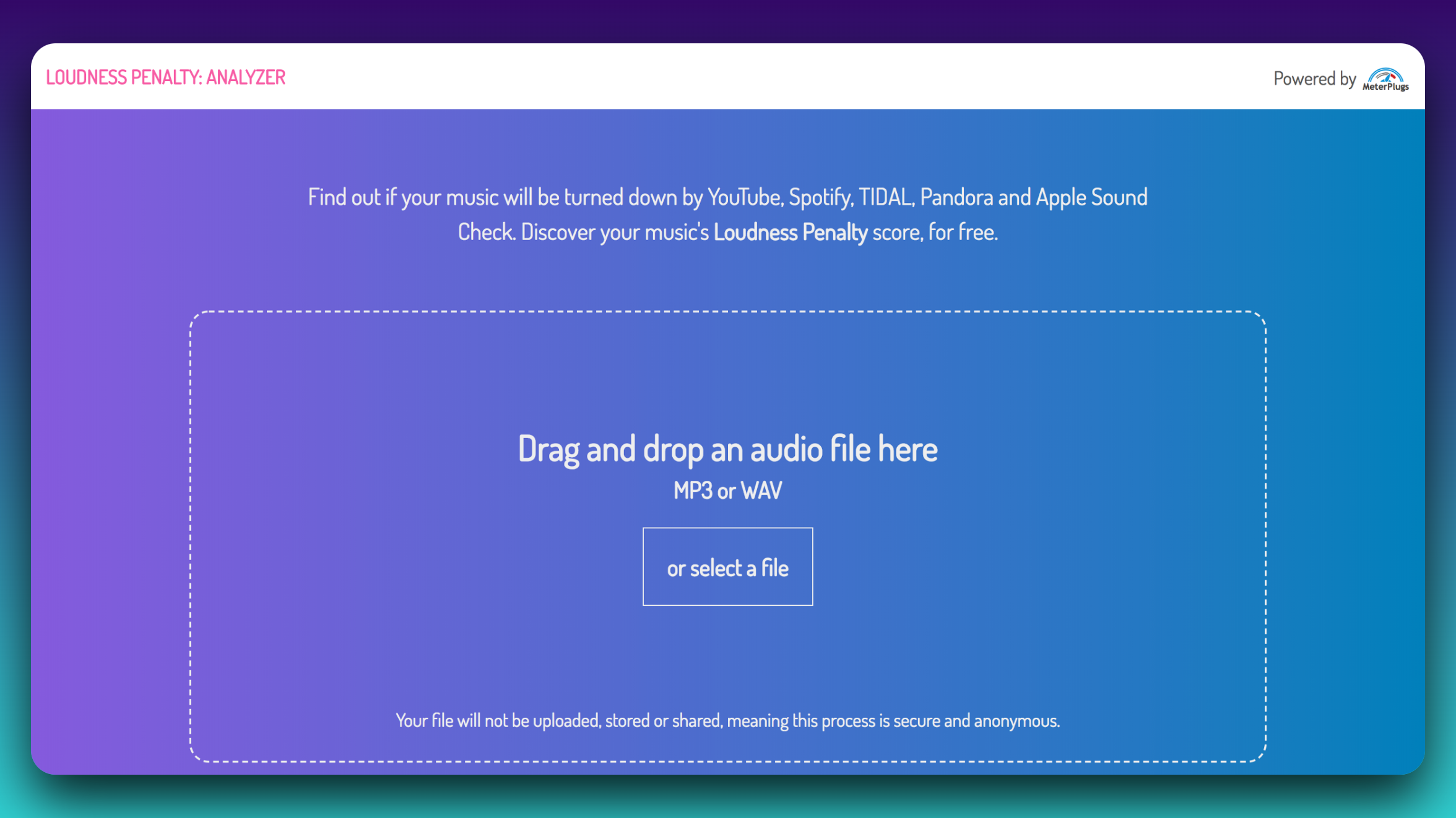Click the MeterPlugs logo icon
This screenshot has width=1456, height=818.
(1385, 79)
